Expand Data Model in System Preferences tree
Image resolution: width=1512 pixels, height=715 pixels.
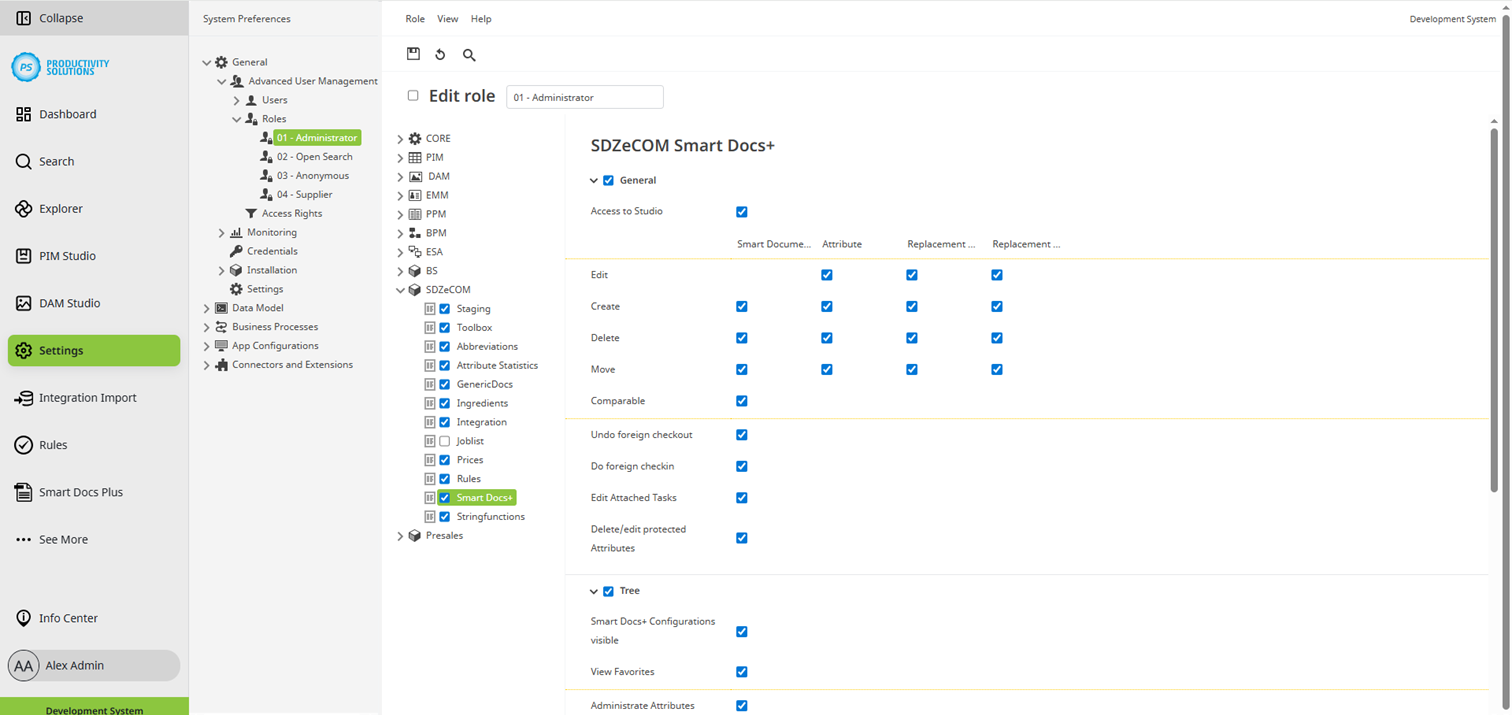[x=206, y=307]
